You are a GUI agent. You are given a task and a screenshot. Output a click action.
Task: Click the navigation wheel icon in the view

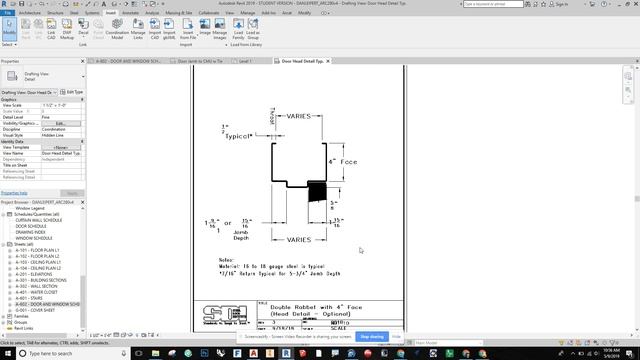pyautogui.click(x=628, y=76)
